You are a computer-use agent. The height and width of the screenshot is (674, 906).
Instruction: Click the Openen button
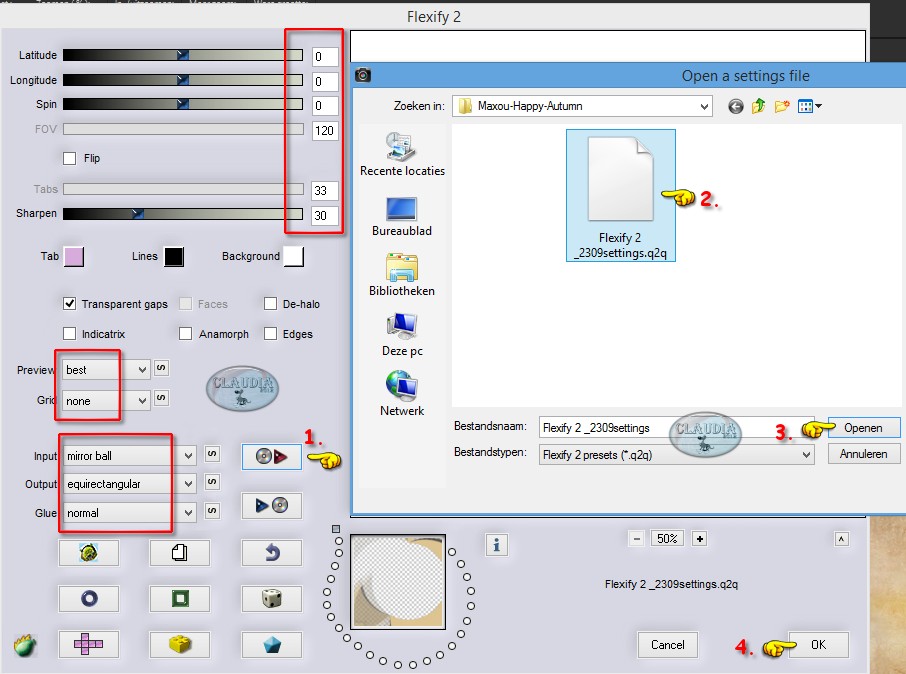[863, 428]
